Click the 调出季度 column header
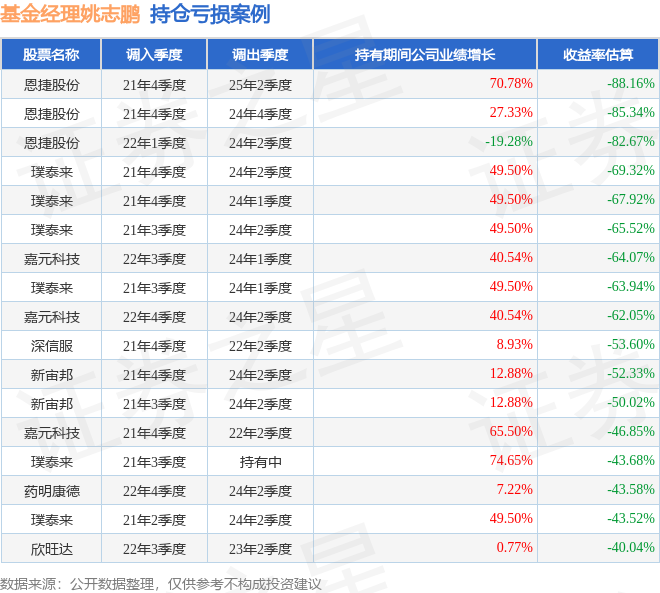 coord(260,54)
